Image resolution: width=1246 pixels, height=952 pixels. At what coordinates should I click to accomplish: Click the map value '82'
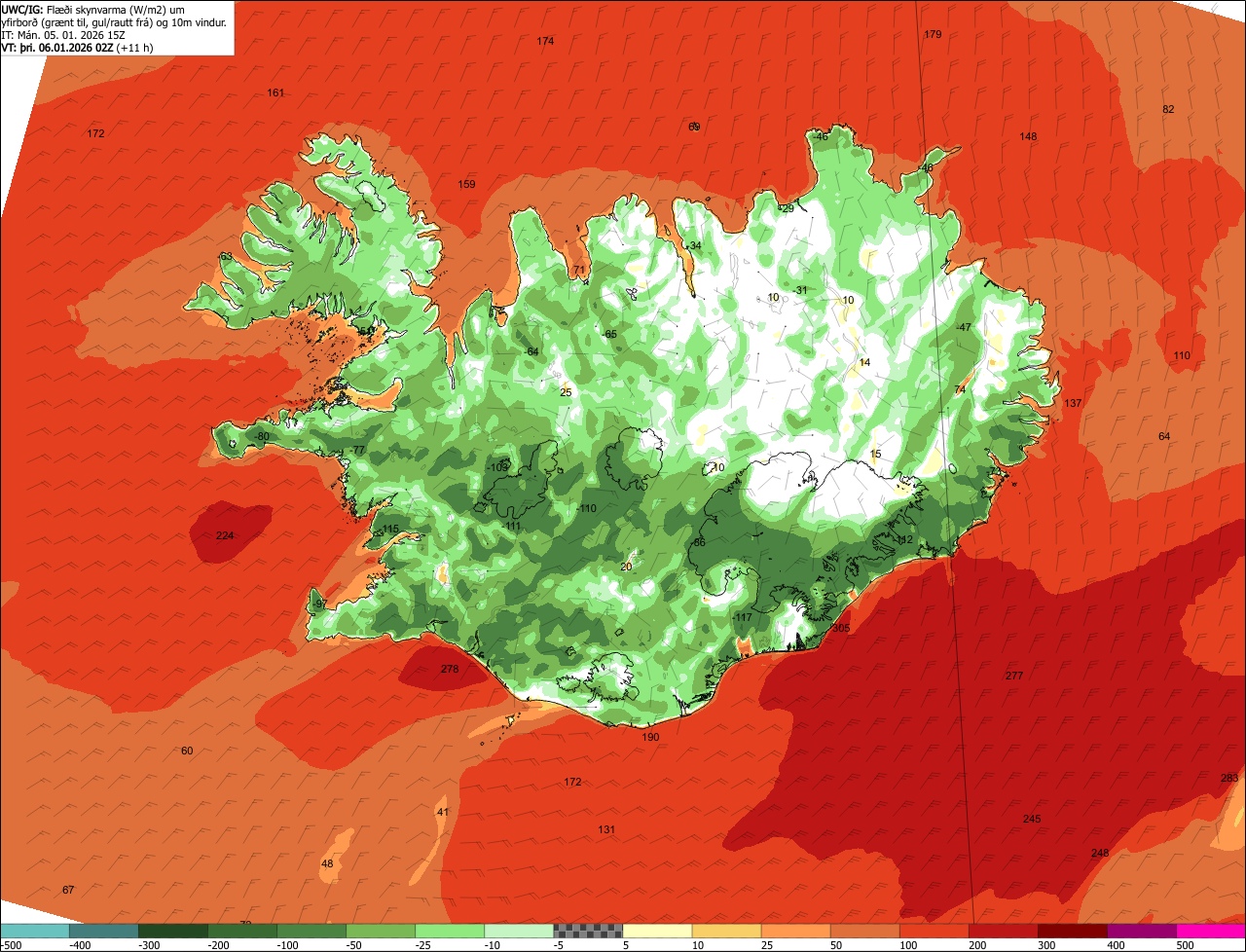click(1168, 109)
